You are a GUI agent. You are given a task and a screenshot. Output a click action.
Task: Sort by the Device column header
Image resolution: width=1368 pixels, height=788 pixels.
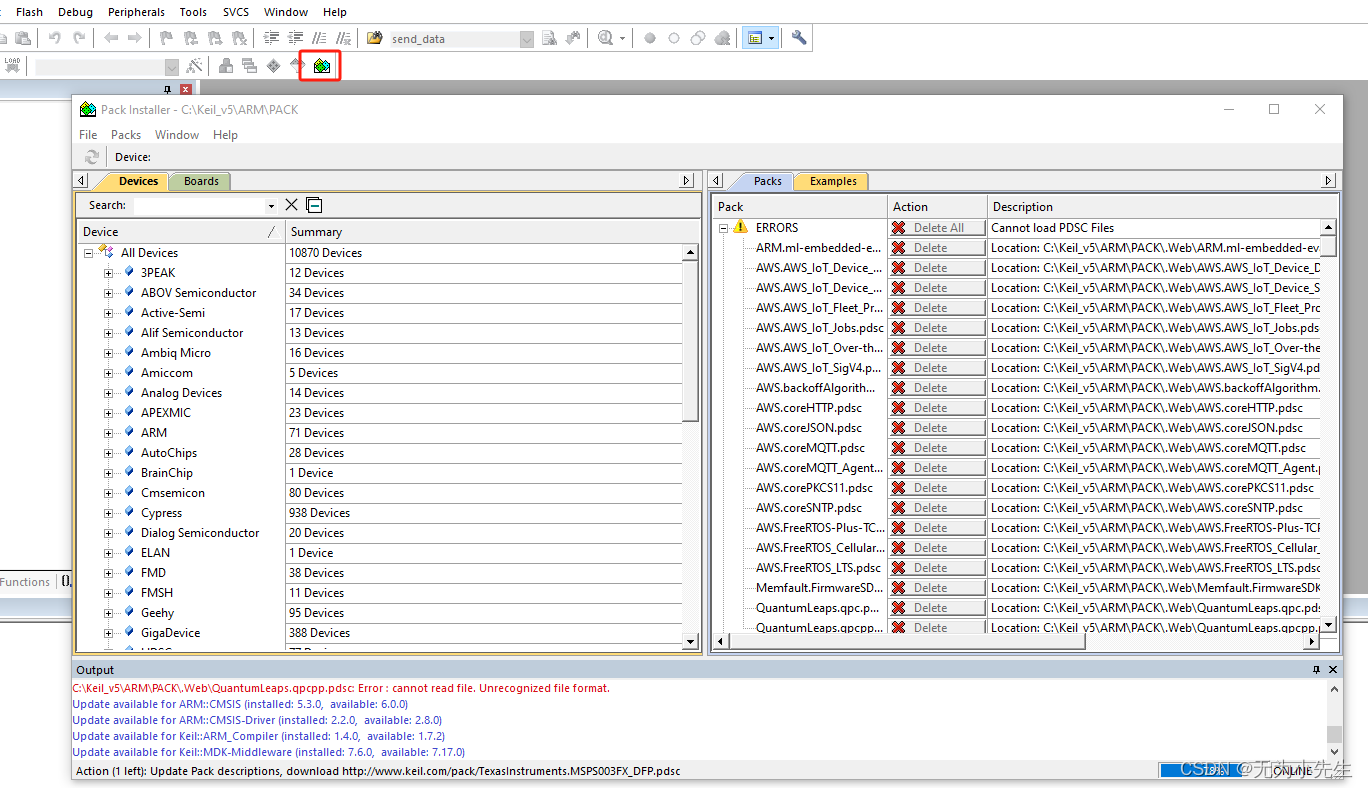click(x=181, y=232)
